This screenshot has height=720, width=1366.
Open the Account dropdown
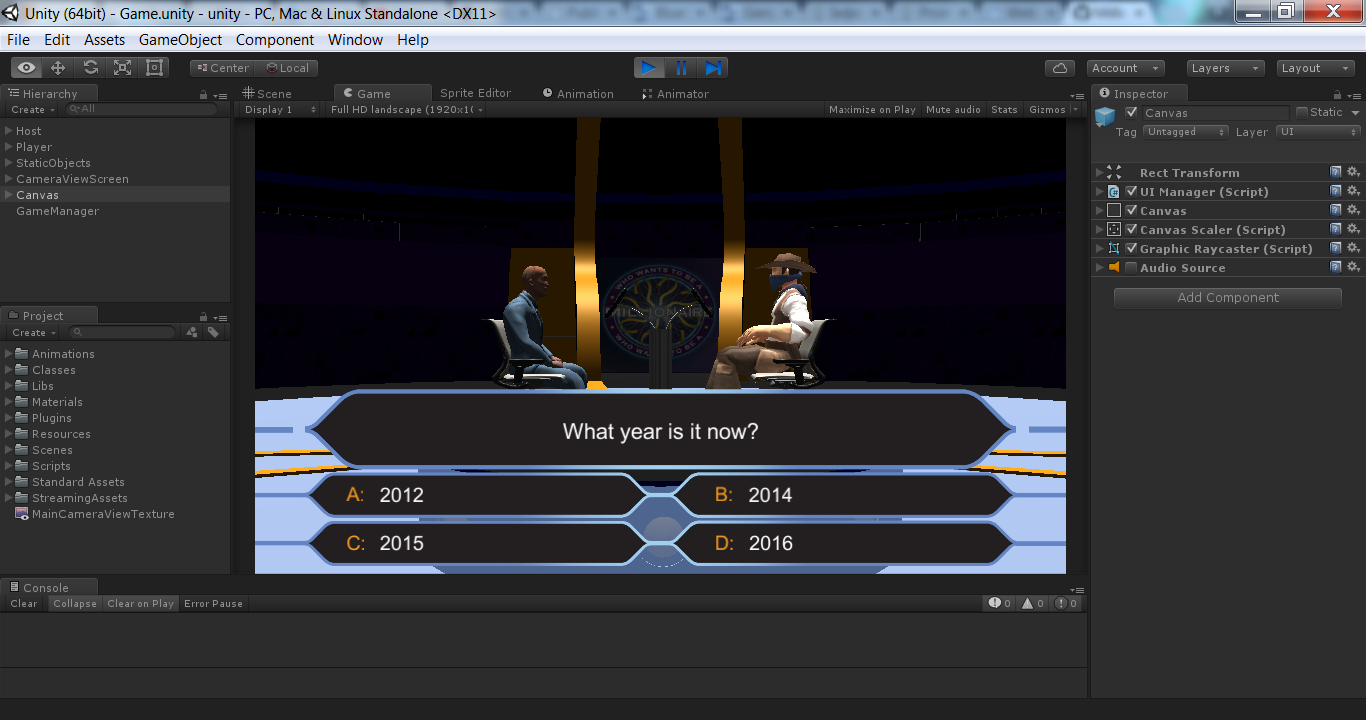click(x=1126, y=68)
